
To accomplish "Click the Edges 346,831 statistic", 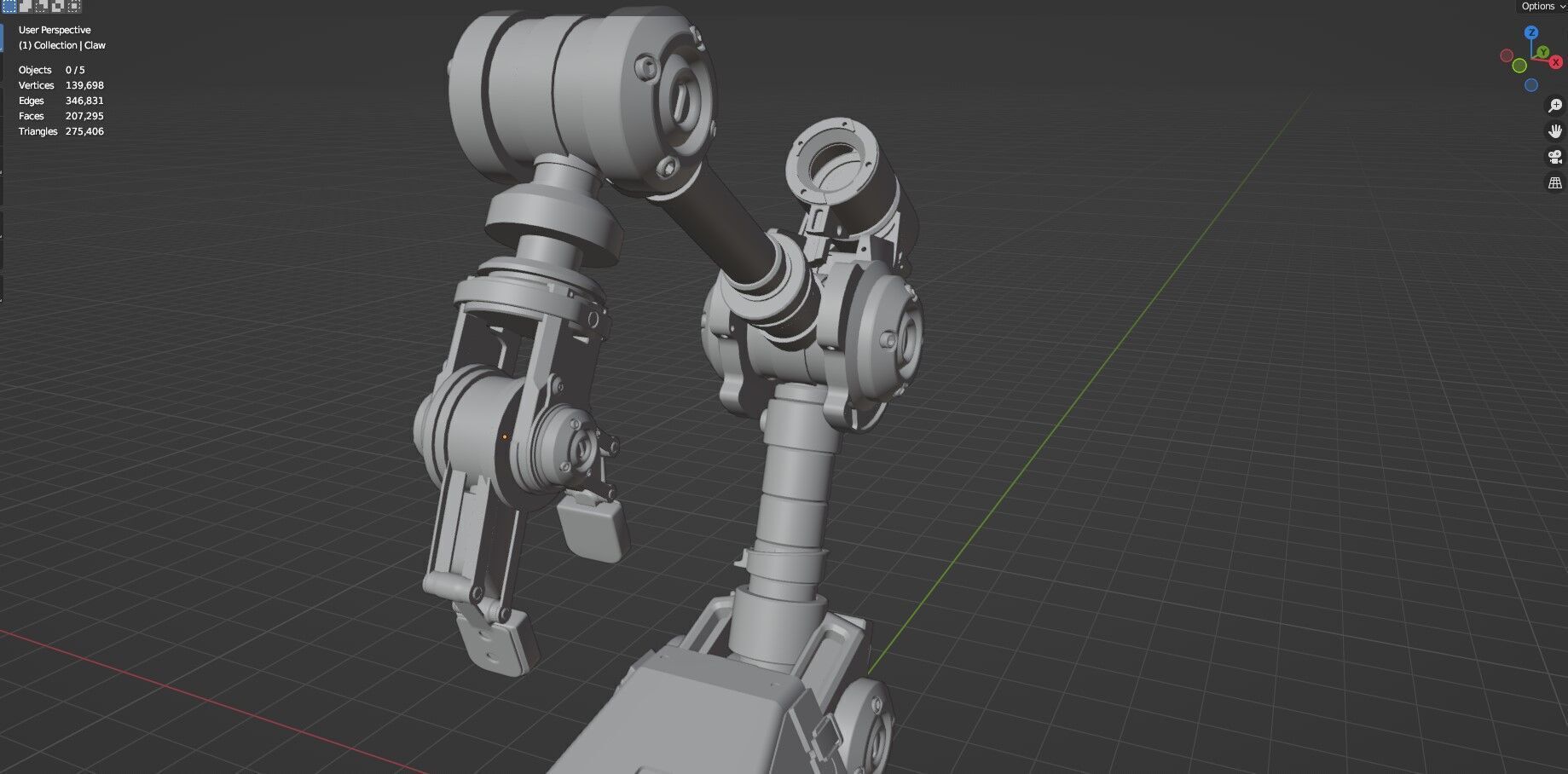I will tap(61, 101).
